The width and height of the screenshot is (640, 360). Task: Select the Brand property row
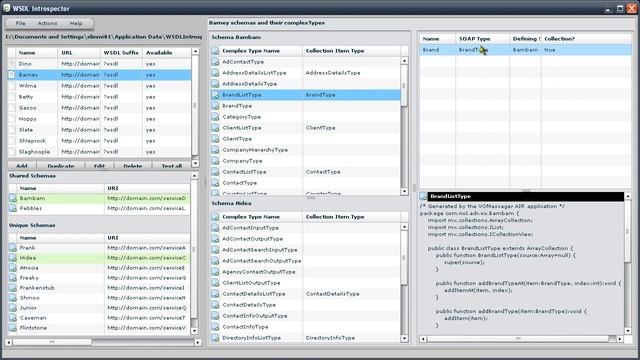pos(526,50)
